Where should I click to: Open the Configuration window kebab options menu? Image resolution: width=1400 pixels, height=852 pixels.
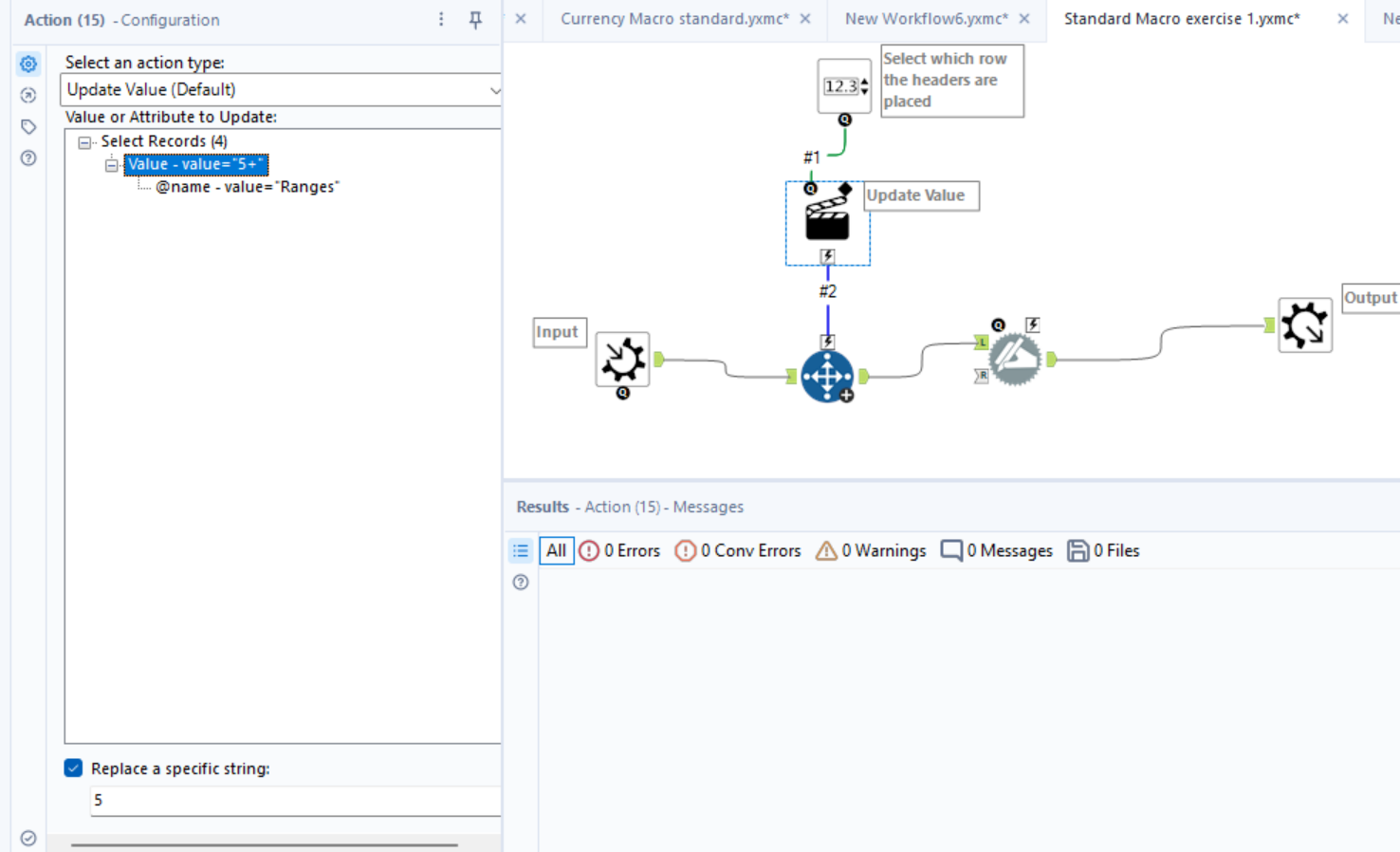(x=441, y=19)
